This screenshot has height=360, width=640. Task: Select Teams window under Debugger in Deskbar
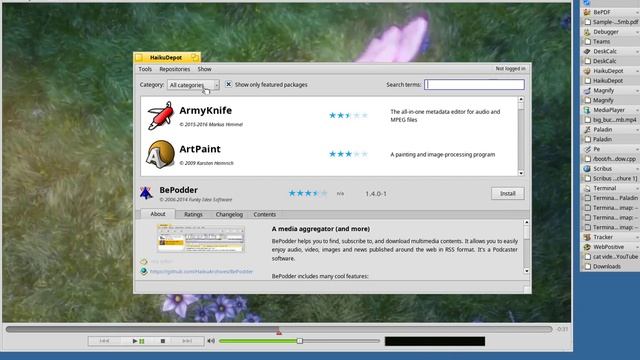click(610, 42)
